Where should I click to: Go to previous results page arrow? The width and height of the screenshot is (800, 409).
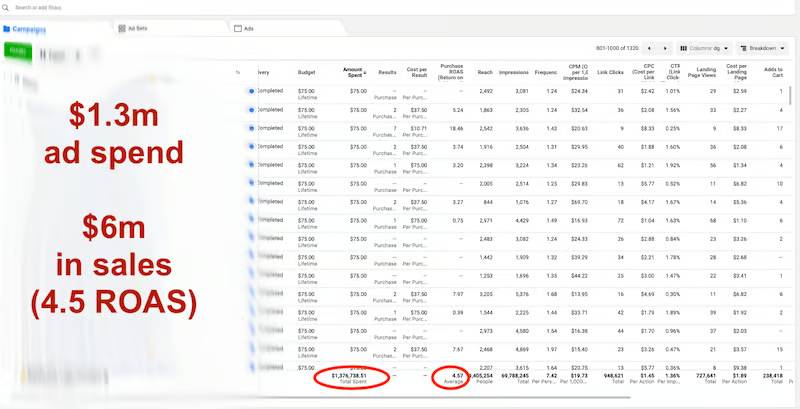click(x=650, y=47)
